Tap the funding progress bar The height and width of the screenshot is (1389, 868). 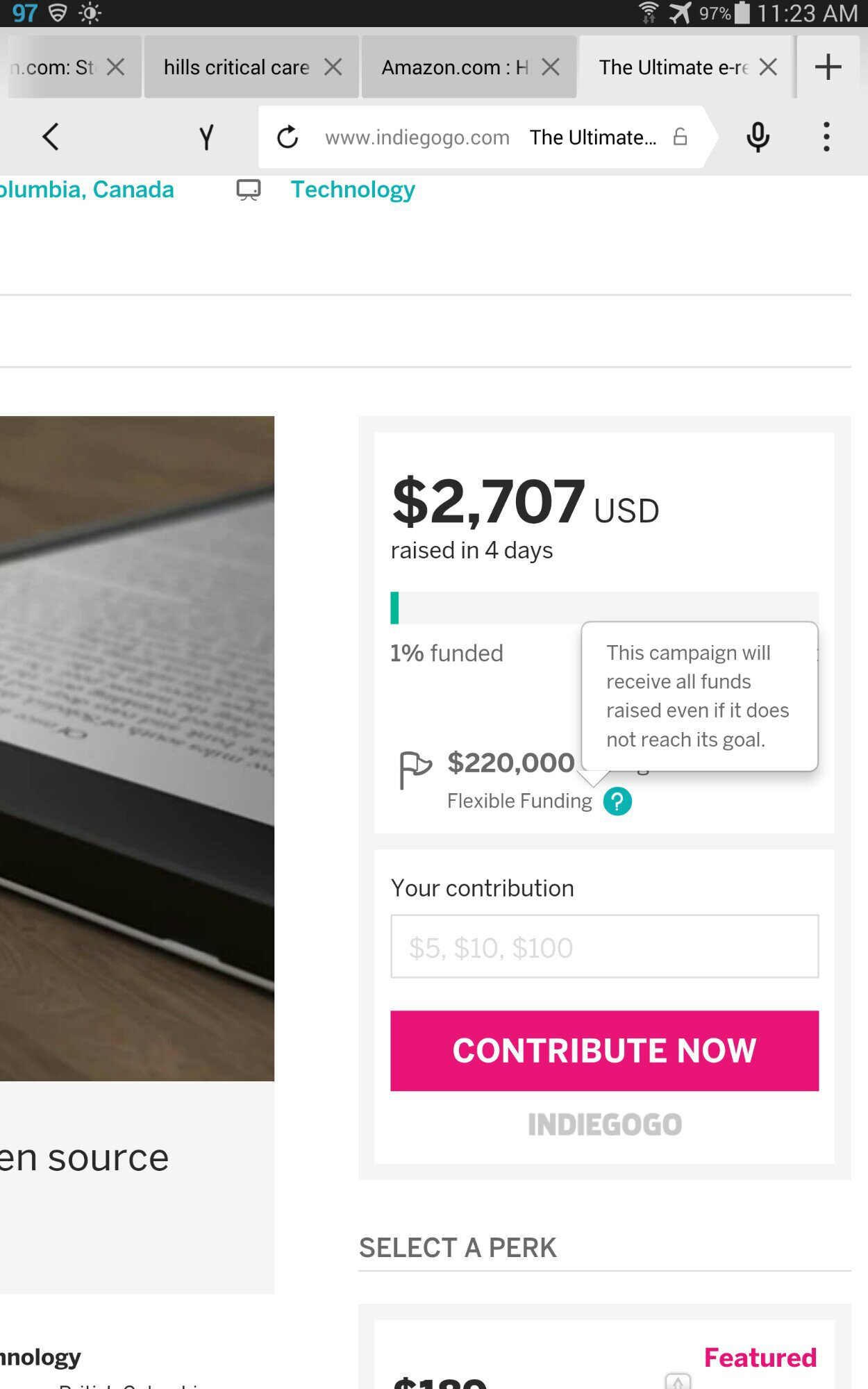click(604, 608)
